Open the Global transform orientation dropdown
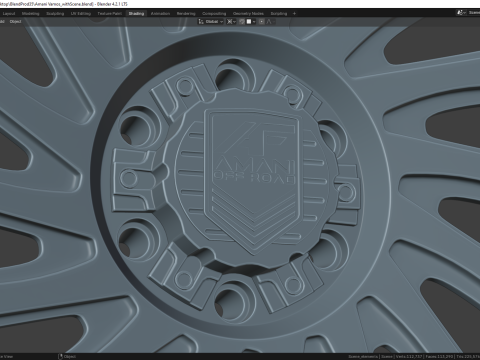This screenshot has height=360, width=480. 211,21
